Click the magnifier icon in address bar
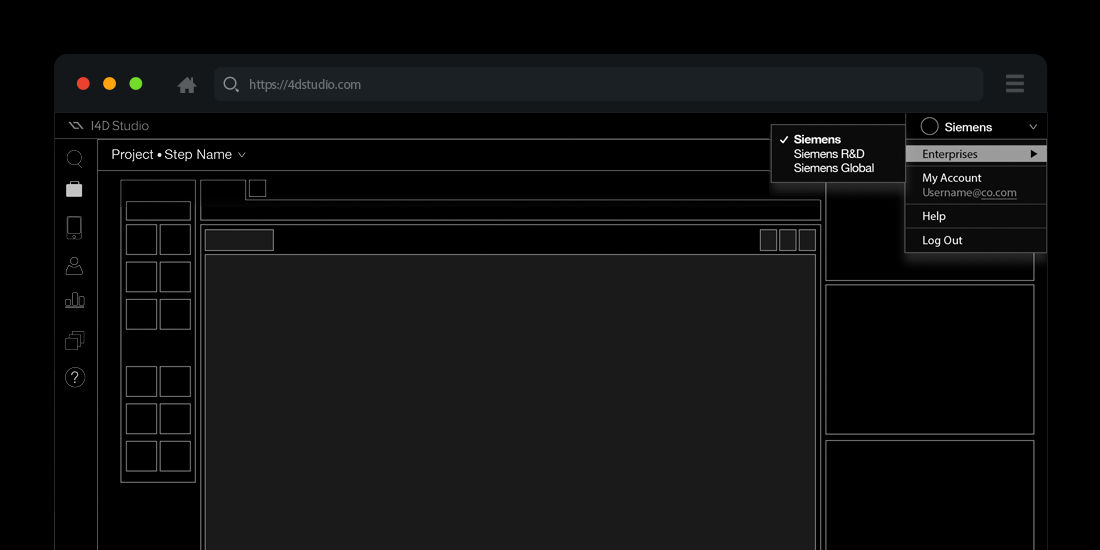 [x=231, y=85]
